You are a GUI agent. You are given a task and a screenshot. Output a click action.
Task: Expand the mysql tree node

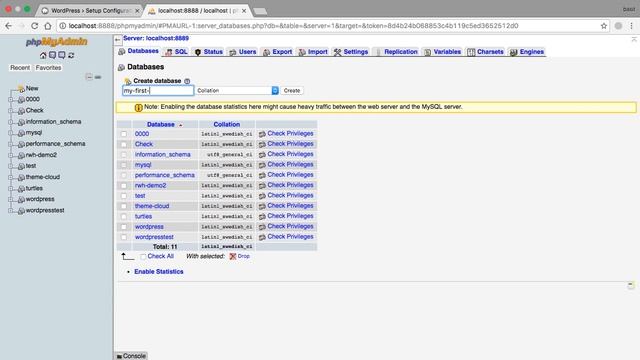pyautogui.click(x=11, y=133)
